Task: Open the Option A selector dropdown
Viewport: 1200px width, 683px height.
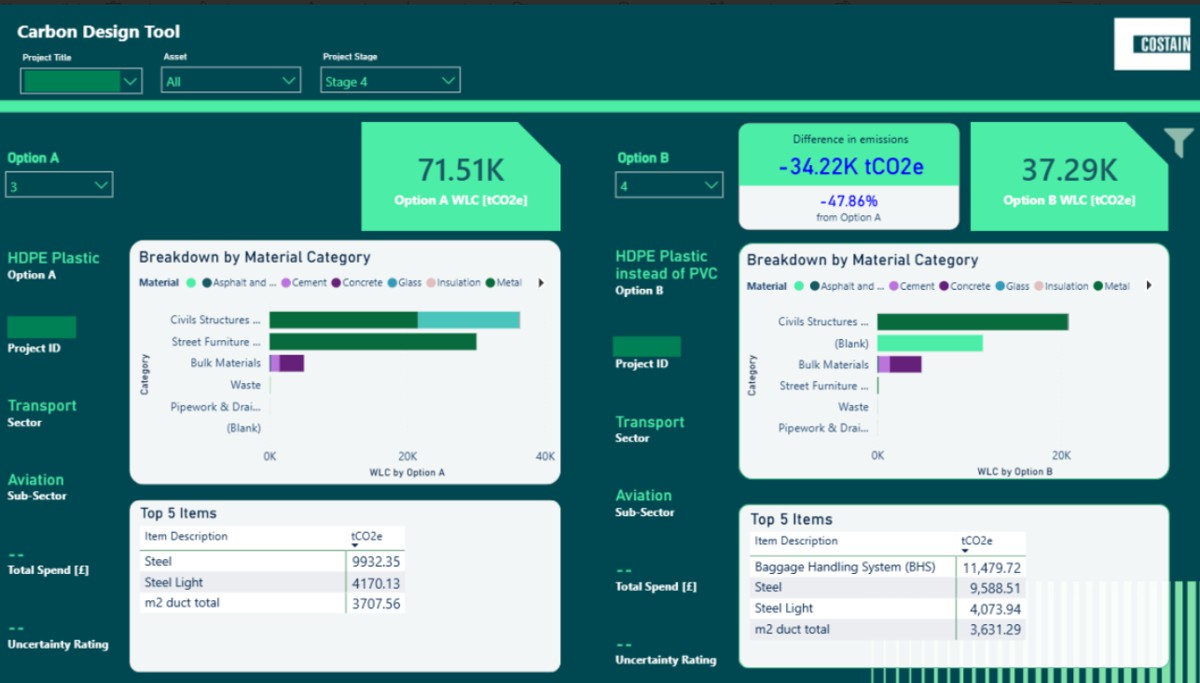Action: click(x=101, y=186)
